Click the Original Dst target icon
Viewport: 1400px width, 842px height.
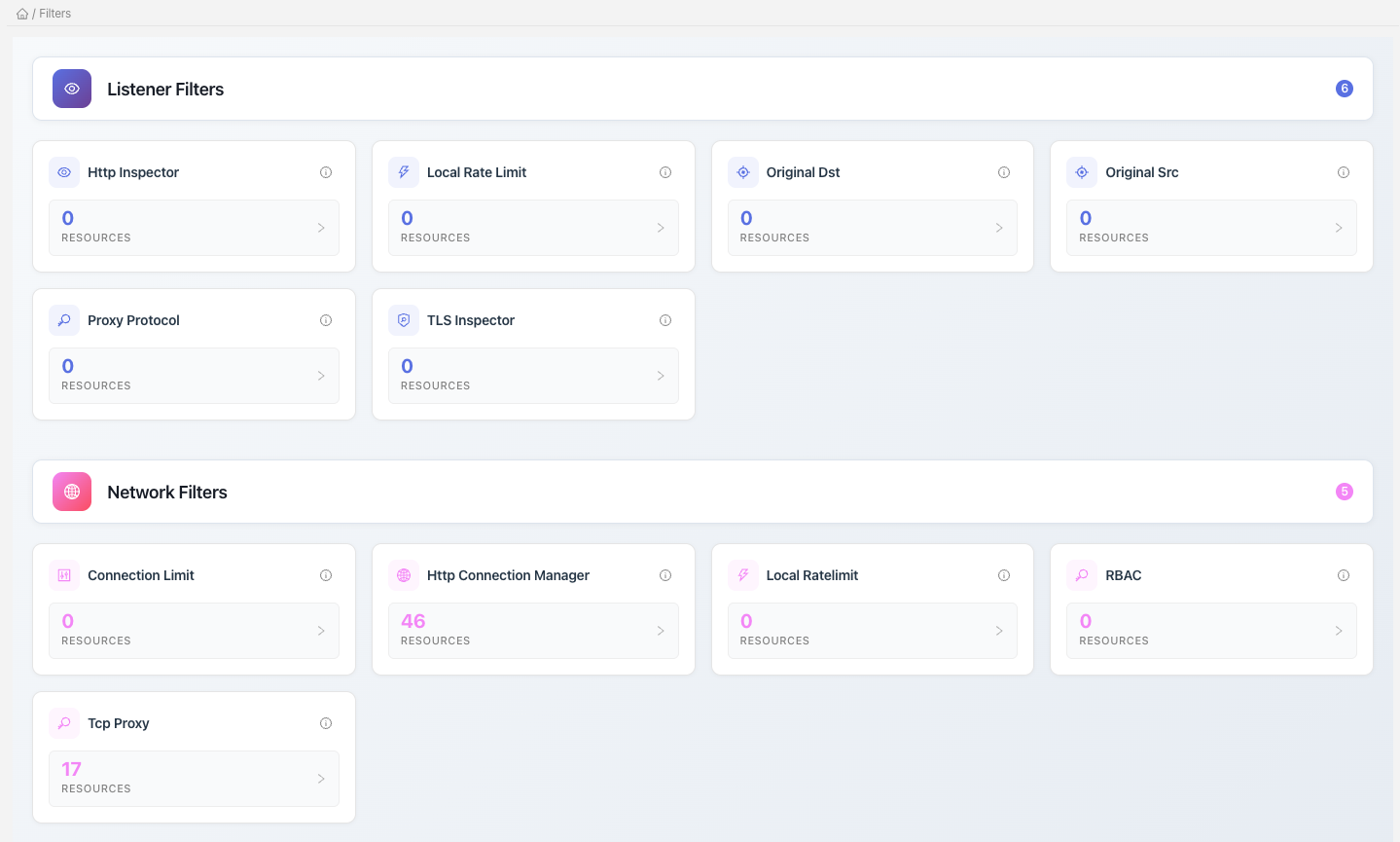point(743,172)
